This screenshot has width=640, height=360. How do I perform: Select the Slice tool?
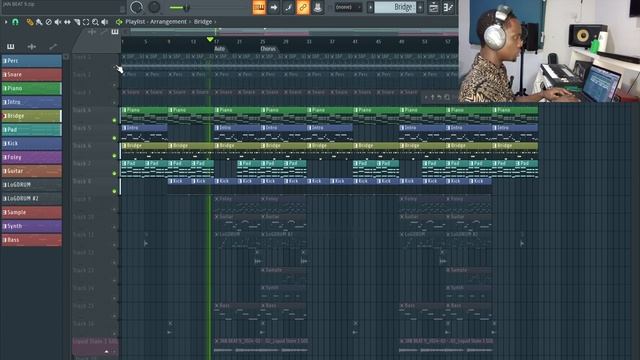(x=77, y=22)
